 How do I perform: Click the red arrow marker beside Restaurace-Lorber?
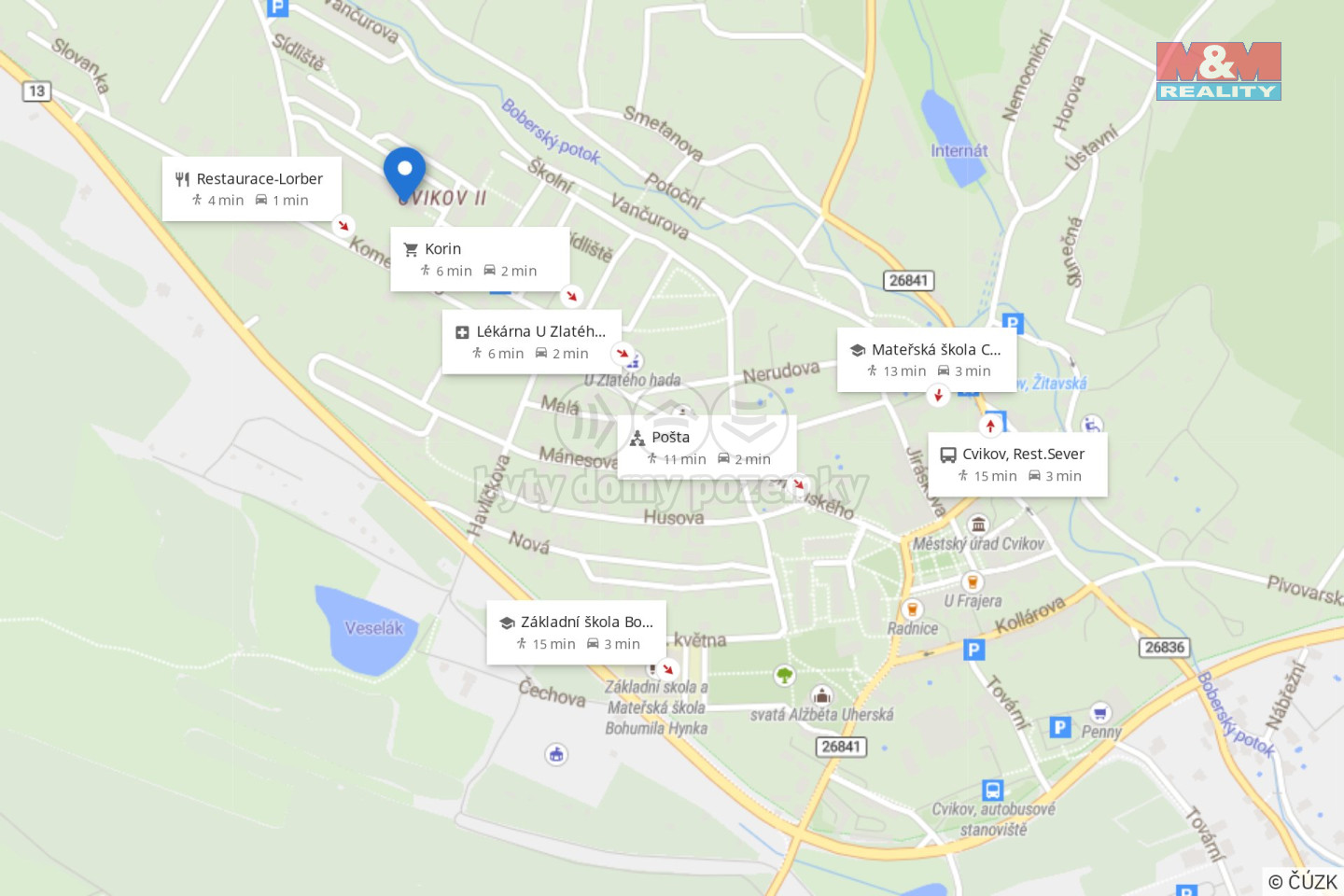point(343,225)
